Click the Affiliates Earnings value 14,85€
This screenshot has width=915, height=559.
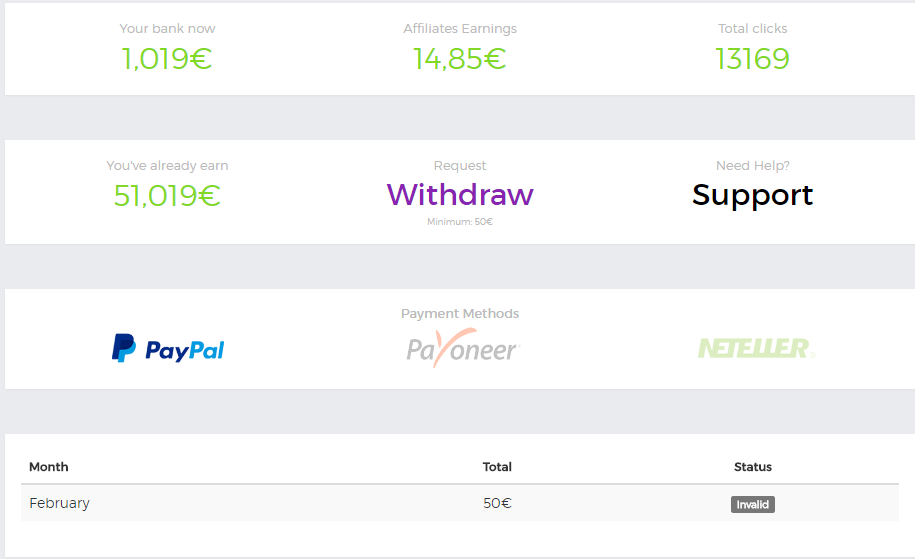[x=460, y=59]
